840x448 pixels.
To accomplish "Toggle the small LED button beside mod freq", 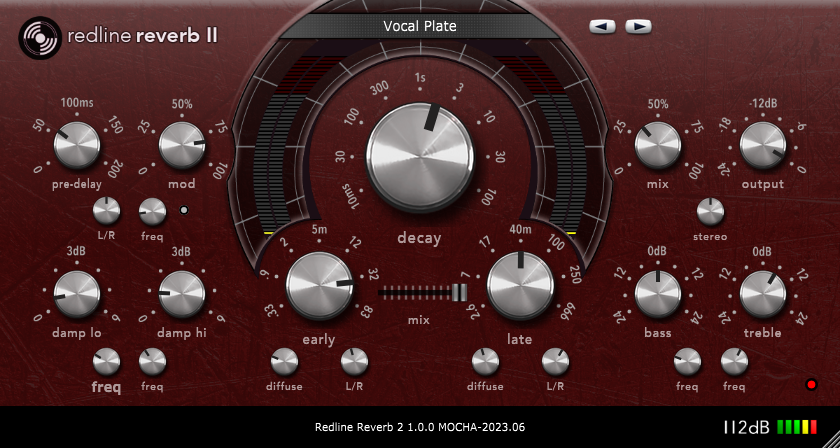I will point(184,211).
